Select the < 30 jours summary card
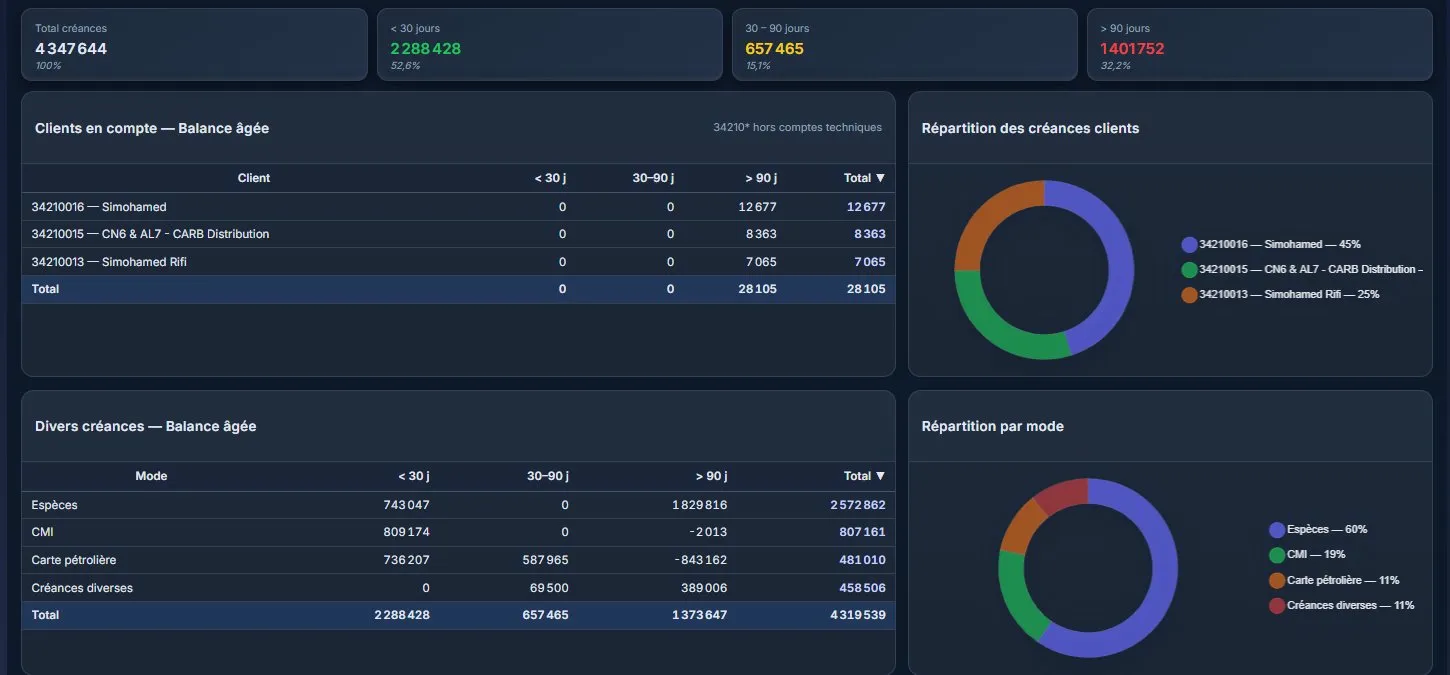Screen dimensions: 1450x675 [549, 45]
